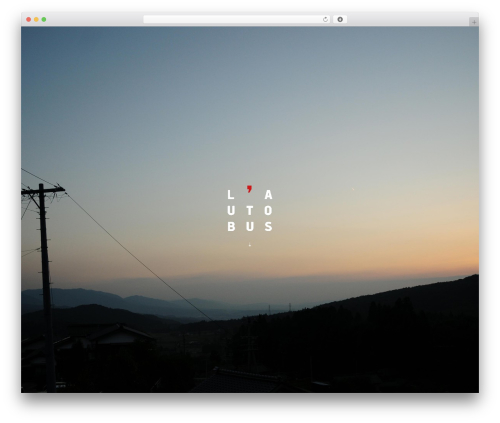The width and height of the screenshot is (500, 423).
Task: Open a new tab with plus button
Action: [x=474, y=22]
